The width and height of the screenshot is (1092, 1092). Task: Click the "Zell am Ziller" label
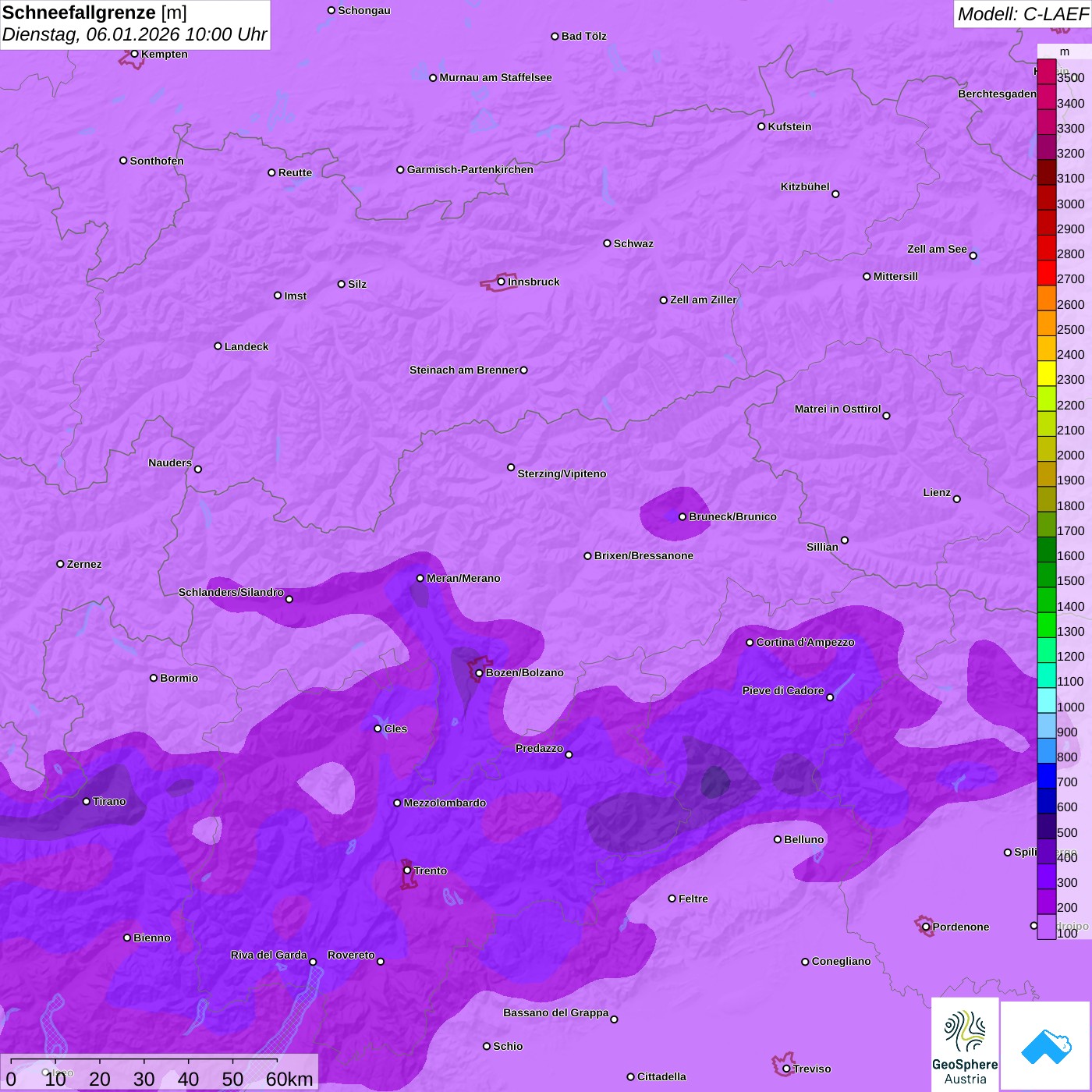point(704,300)
